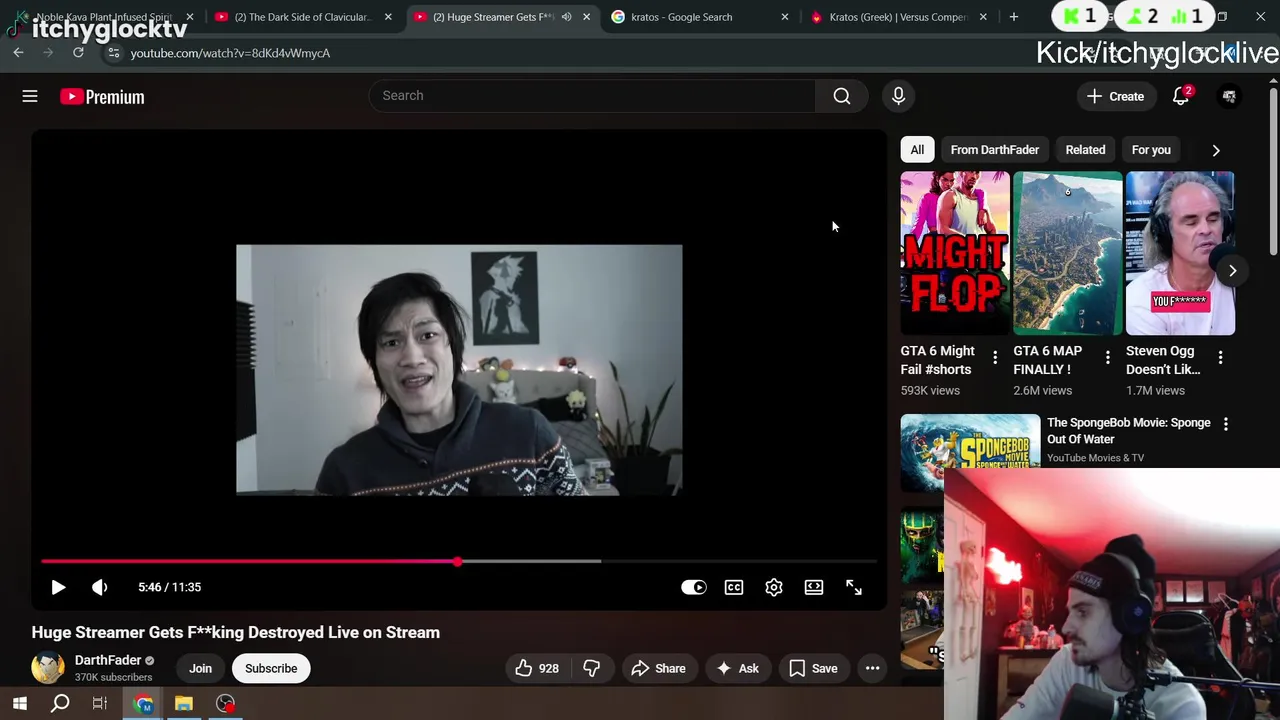
Task: Open Task View on taskbar
Action: click(100, 704)
